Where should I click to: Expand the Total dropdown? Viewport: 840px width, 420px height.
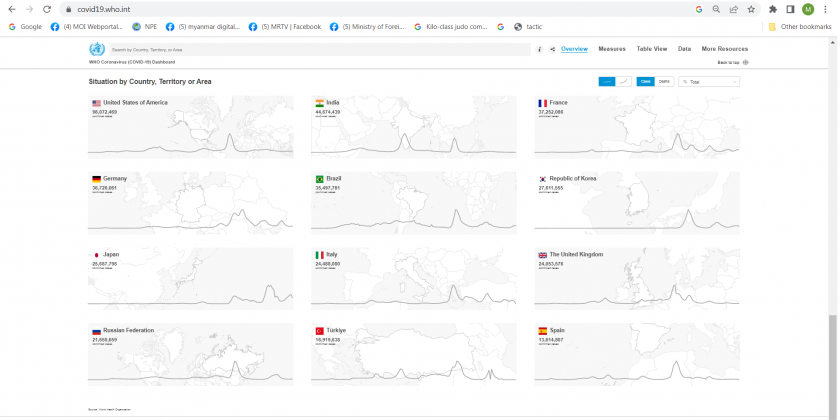pos(709,81)
